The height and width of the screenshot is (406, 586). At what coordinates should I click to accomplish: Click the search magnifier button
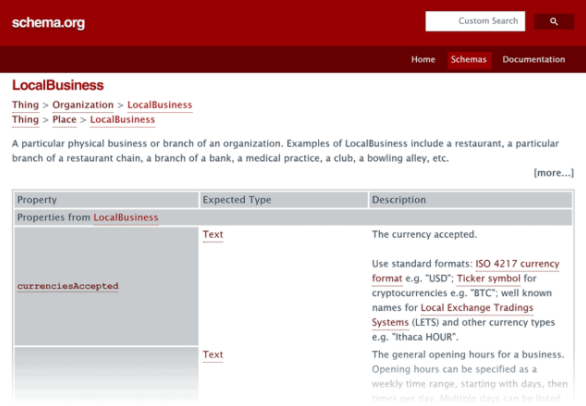pyautogui.click(x=554, y=21)
